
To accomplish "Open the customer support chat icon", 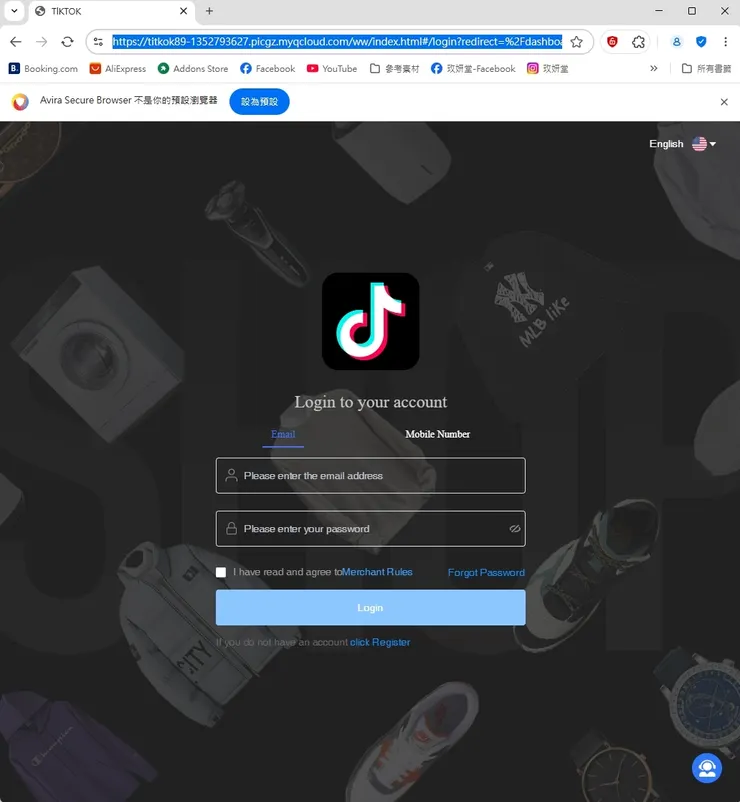I will click(x=707, y=768).
